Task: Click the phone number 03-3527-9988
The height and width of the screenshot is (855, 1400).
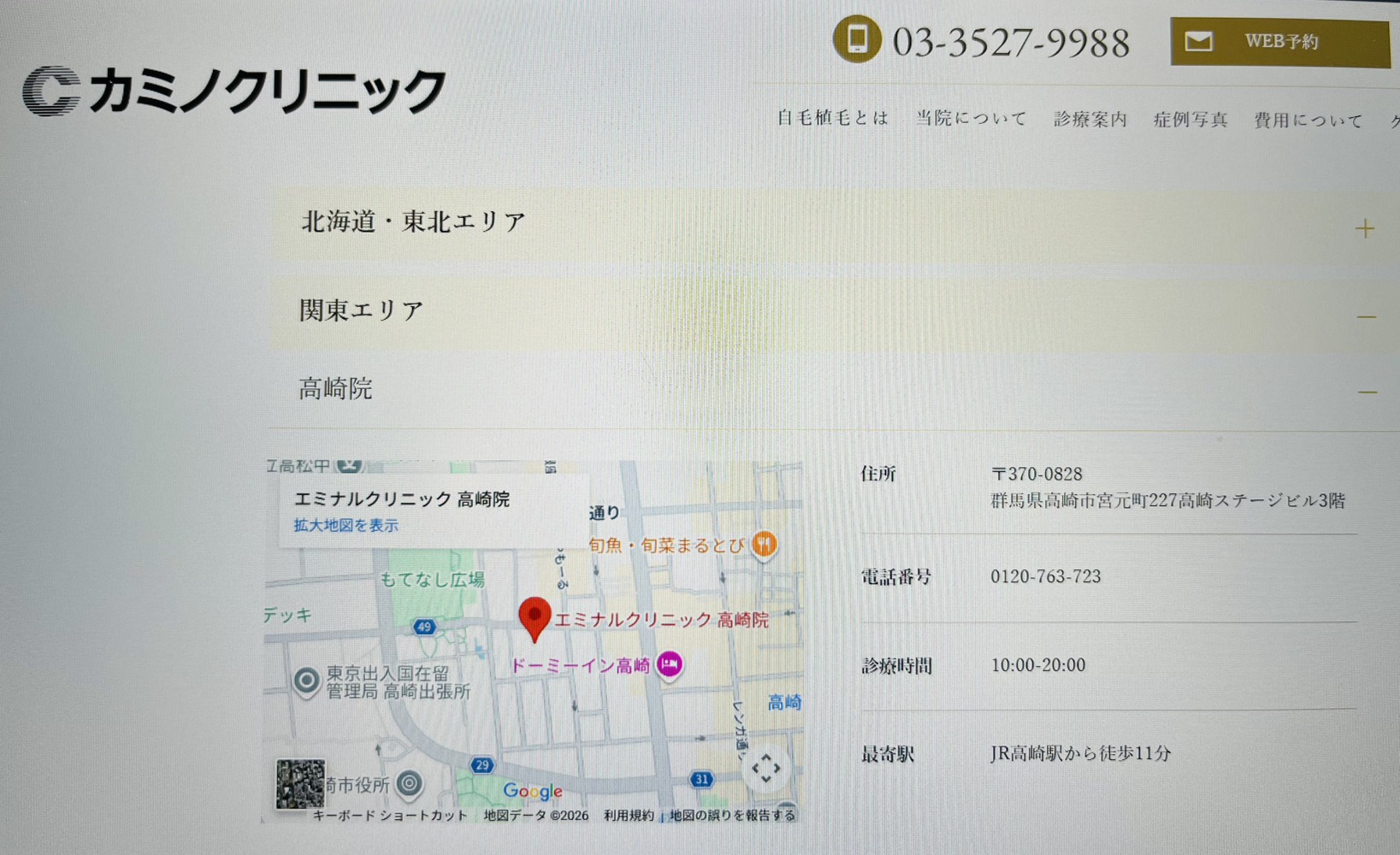Action: coord(1011,43)
